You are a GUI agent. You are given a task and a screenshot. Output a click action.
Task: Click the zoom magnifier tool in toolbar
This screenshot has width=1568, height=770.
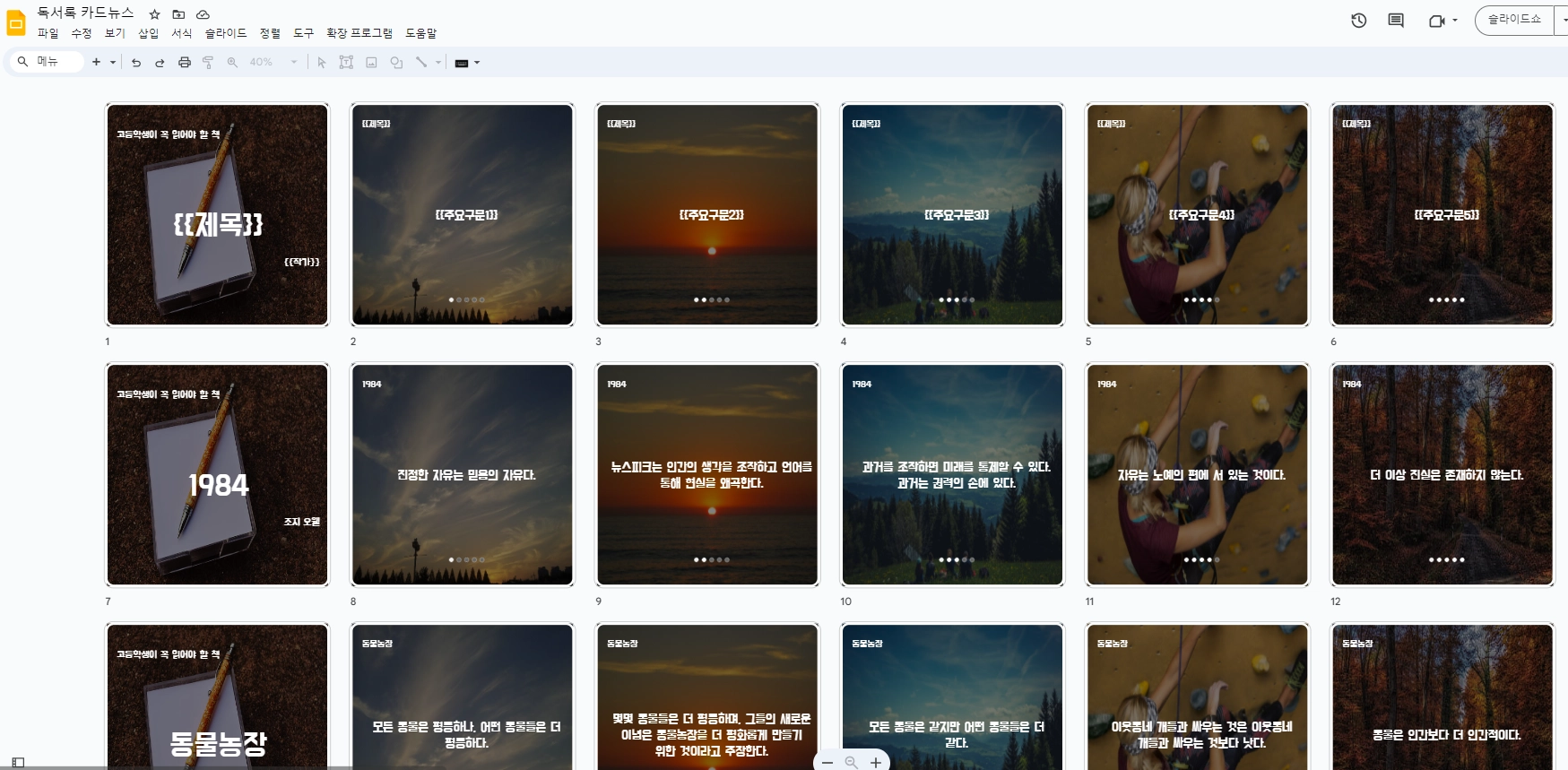[232, 63]
